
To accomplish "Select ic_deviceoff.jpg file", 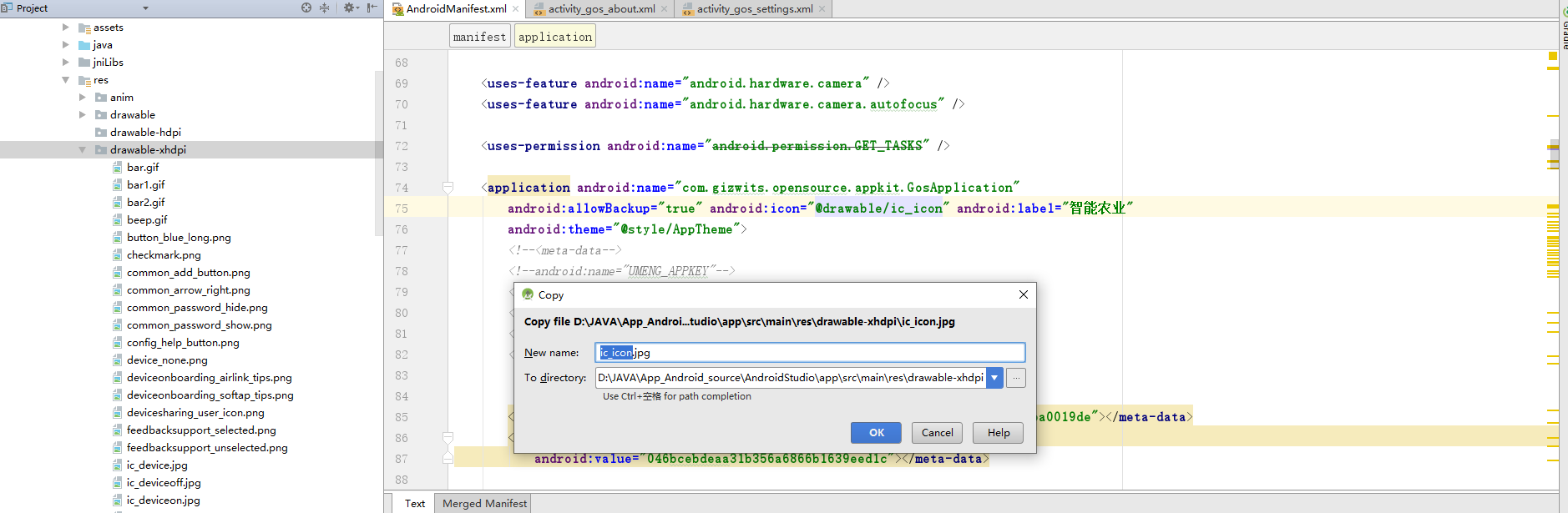I will tap(164, 482).
